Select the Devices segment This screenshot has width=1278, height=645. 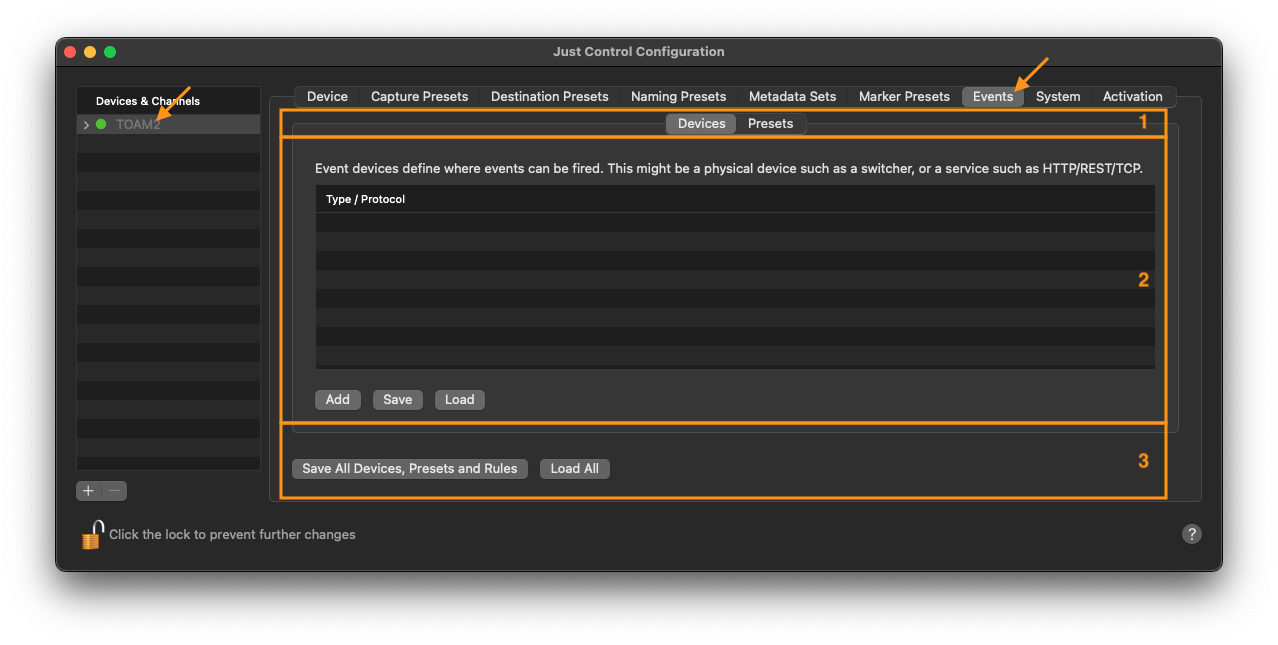coord(701,124)
